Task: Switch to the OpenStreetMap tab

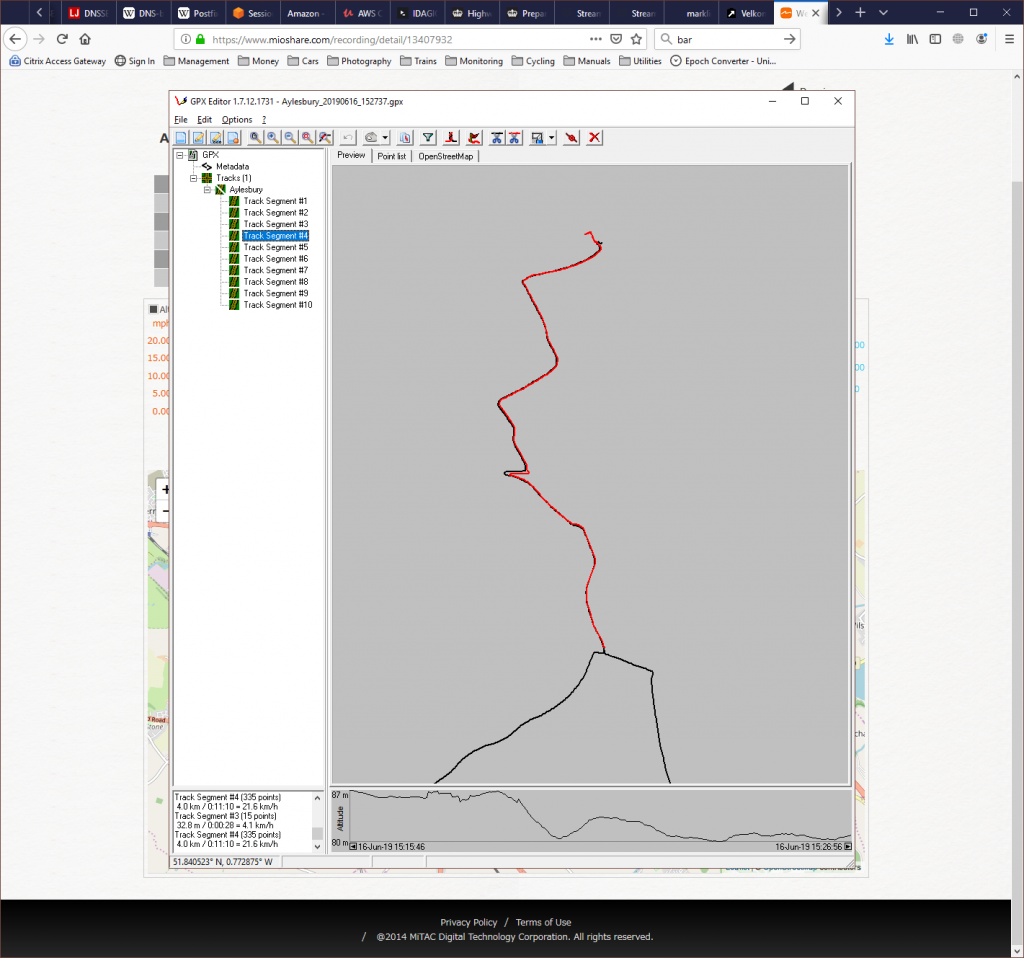Action: 445,156
